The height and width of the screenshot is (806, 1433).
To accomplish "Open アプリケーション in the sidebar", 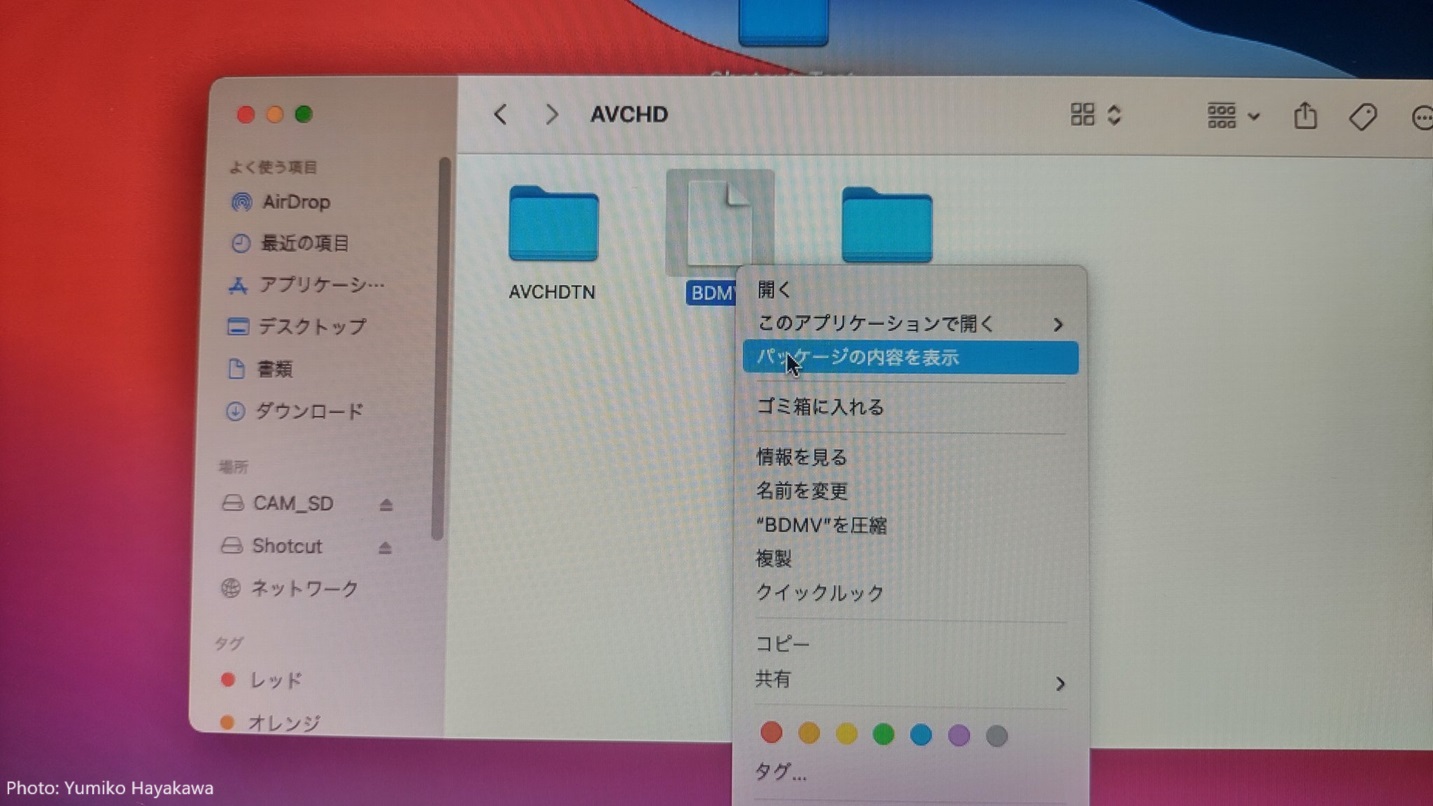I will [x=306, y=285].
